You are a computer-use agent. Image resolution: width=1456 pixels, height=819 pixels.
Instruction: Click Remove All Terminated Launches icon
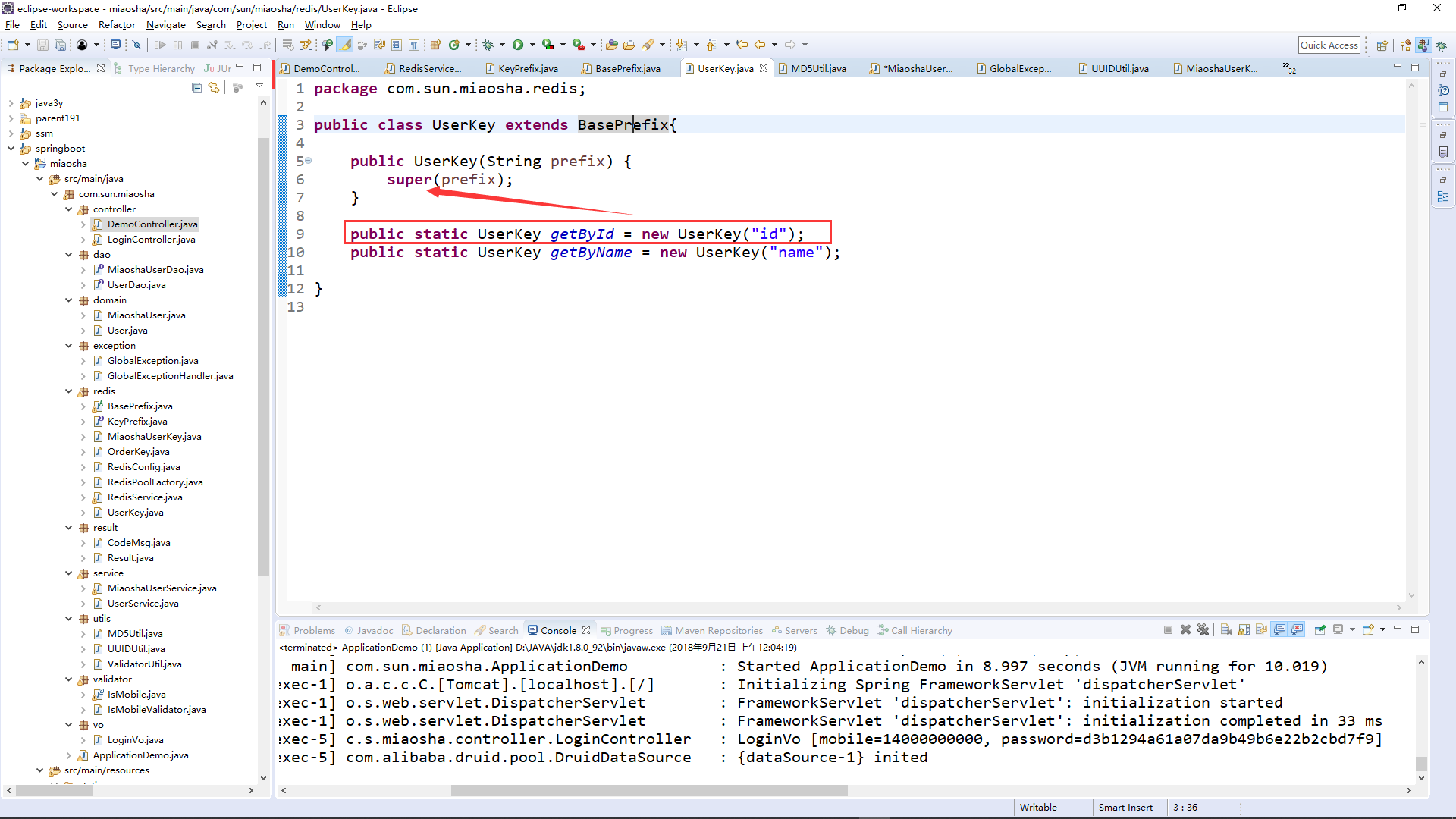(x=1203, y=630)
